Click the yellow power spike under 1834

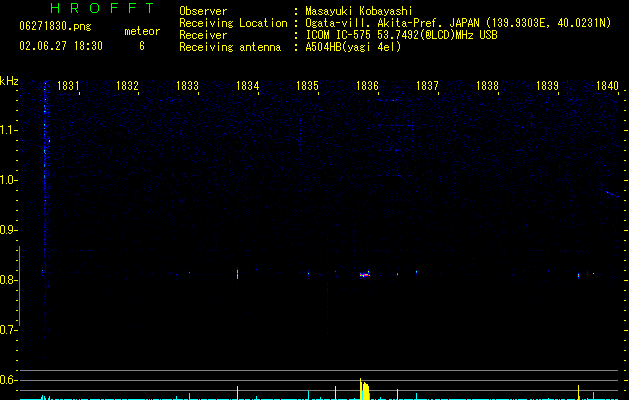click(x=237, y=393)
